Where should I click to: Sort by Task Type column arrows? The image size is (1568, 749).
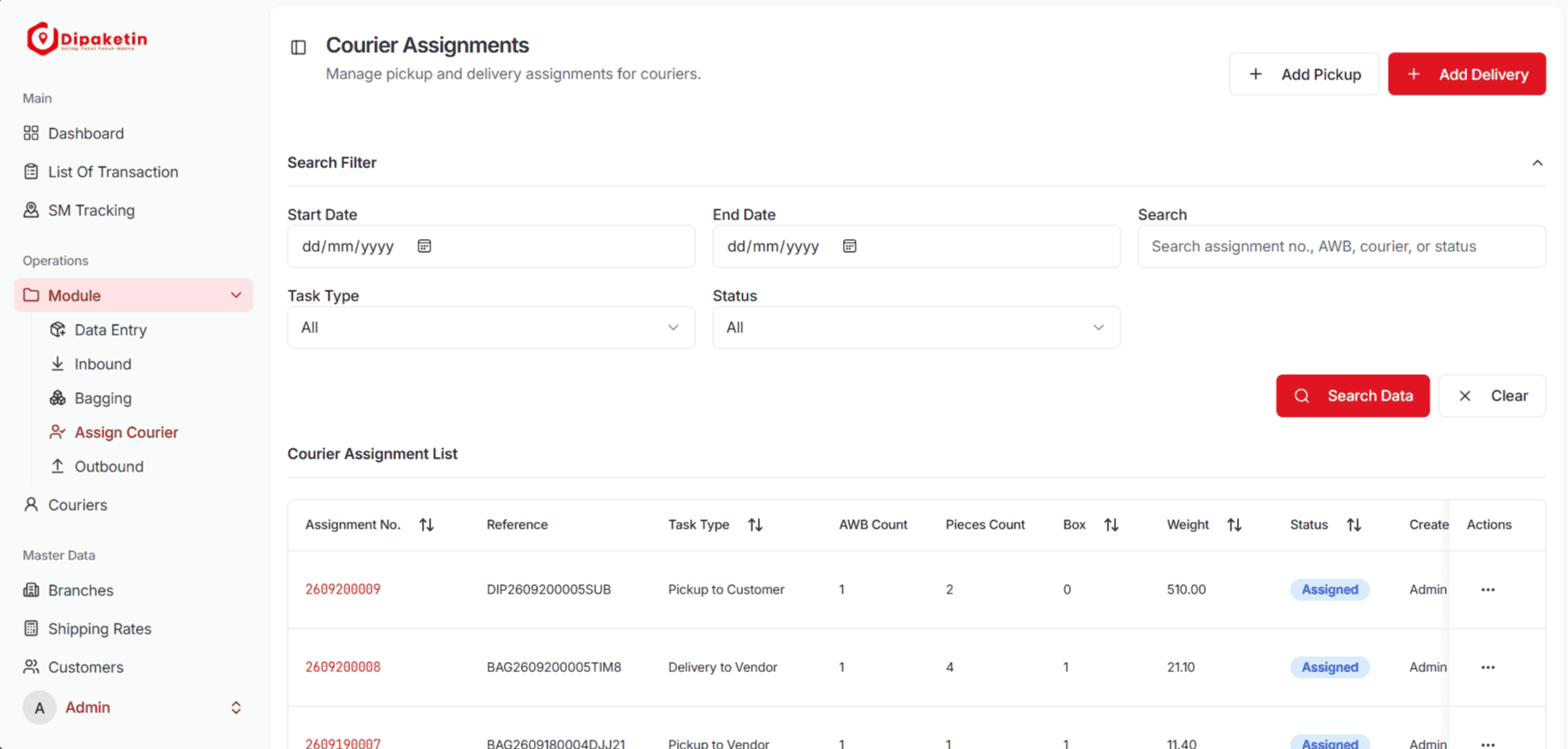pos(755,524)
